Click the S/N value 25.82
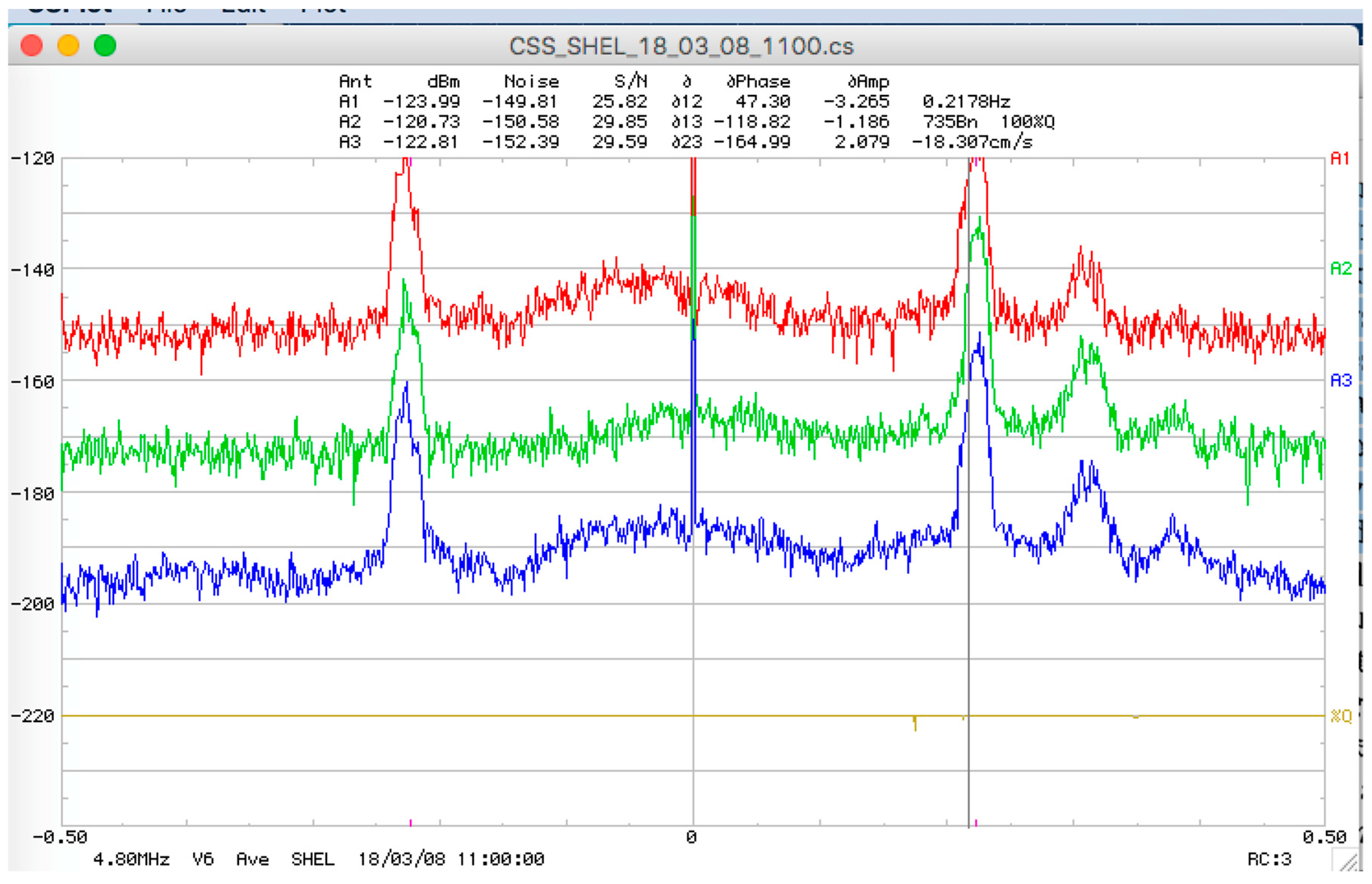Image resolution: width=1372 pixels, height=884 pixels. [x=619, y=102]
